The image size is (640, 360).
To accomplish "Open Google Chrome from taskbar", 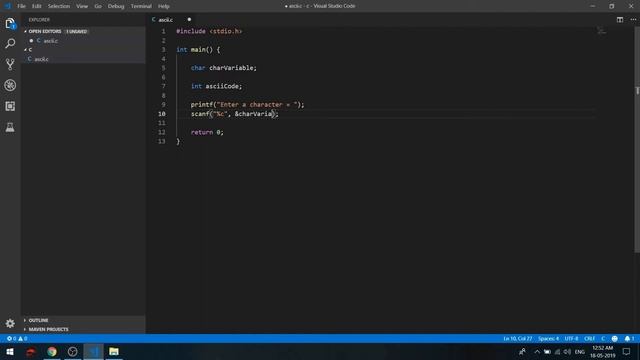I will [52, 351].
